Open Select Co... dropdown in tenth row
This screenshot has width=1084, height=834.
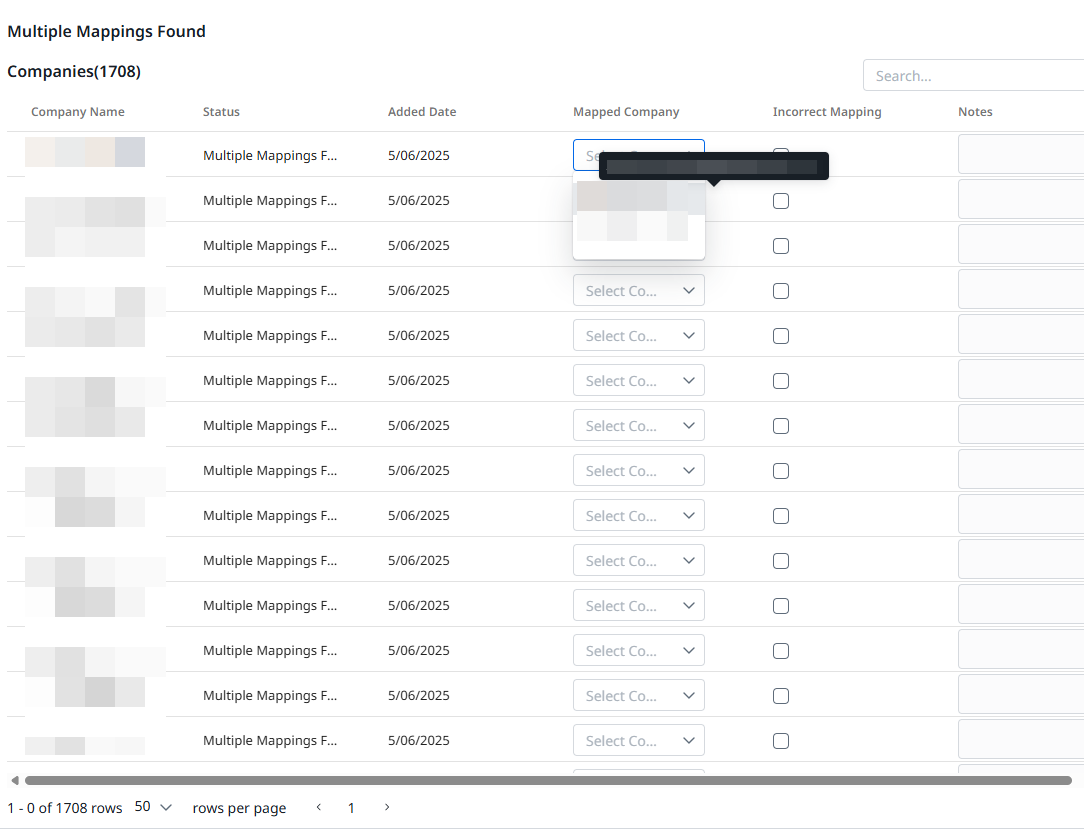[x=639, y=560]
